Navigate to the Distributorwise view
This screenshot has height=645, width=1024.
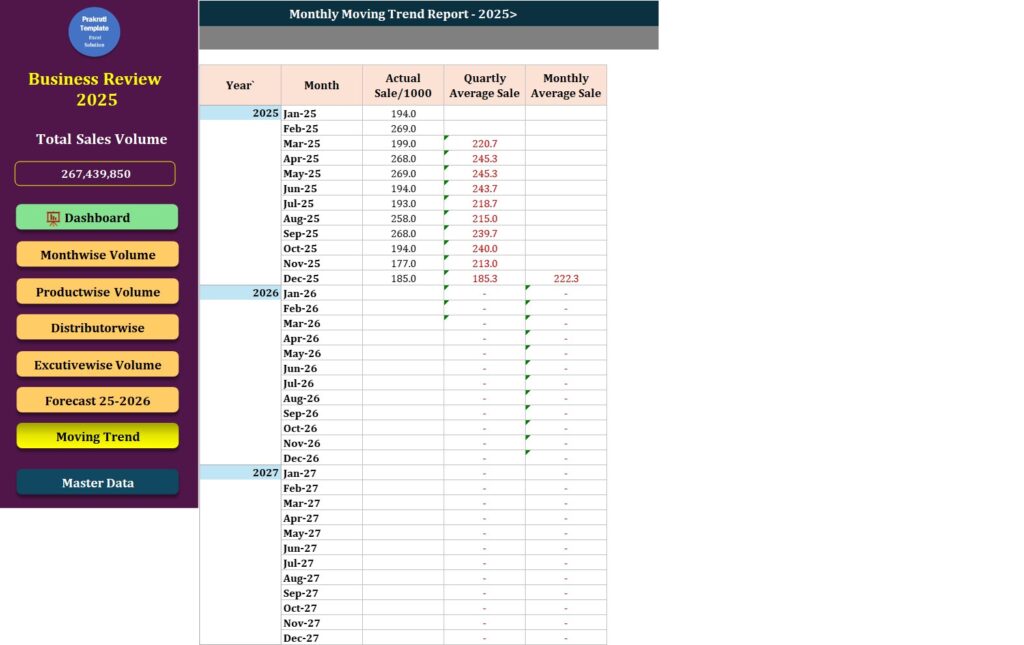tap(97, 327)
